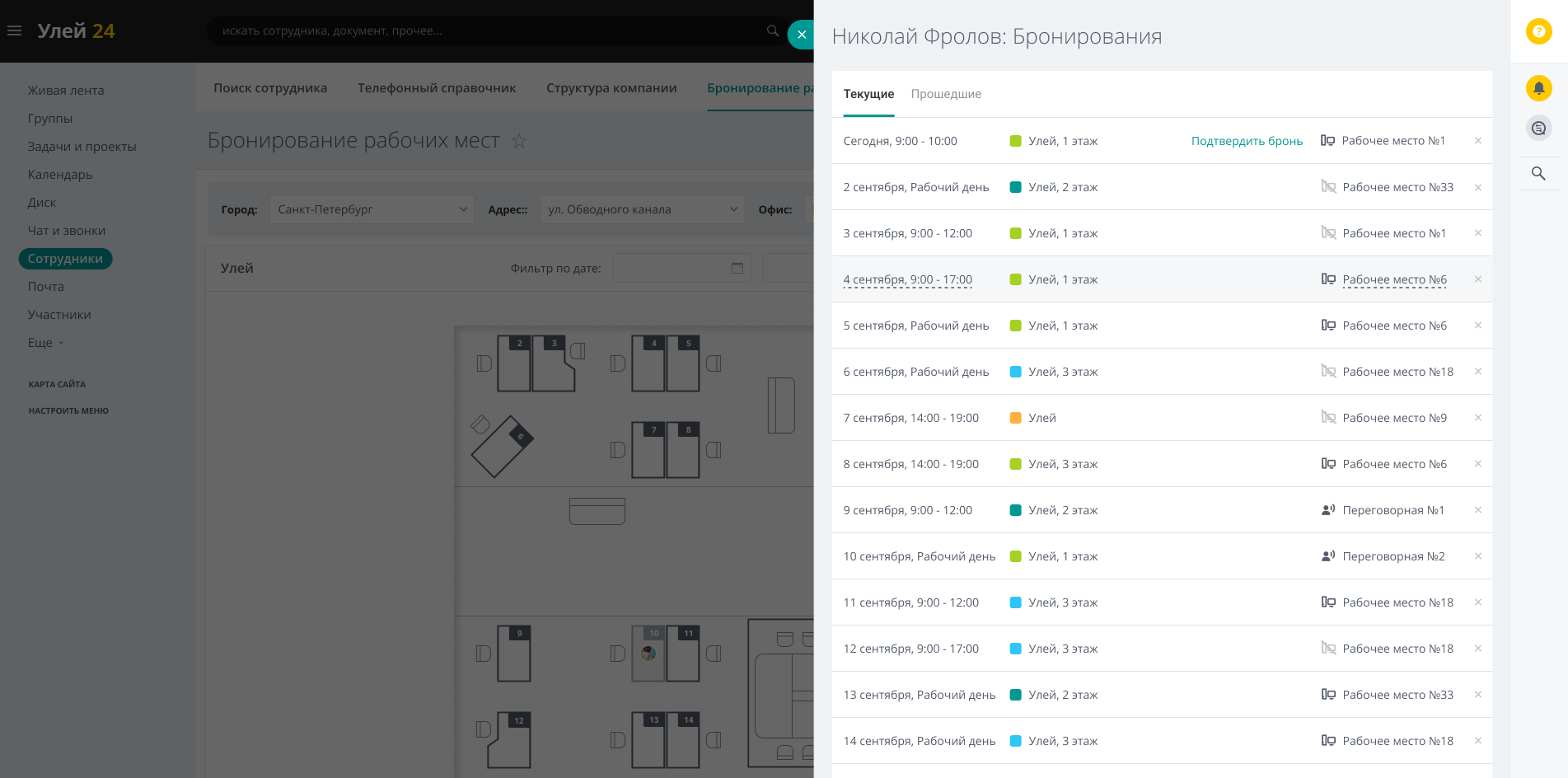The width and height of the screenshot is (1568, 778).
Task: Open Участники in the sidebar
Action: pos(59,315)
